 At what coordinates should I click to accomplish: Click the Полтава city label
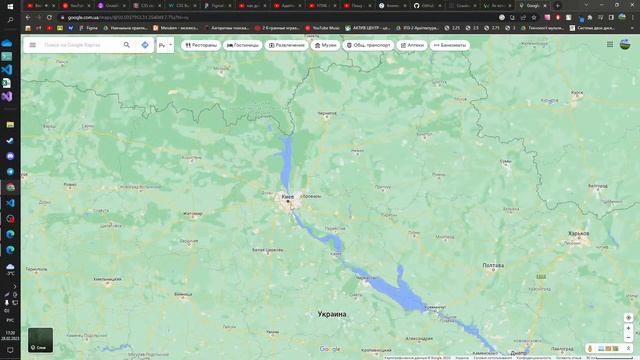click(x=493, y=265)
